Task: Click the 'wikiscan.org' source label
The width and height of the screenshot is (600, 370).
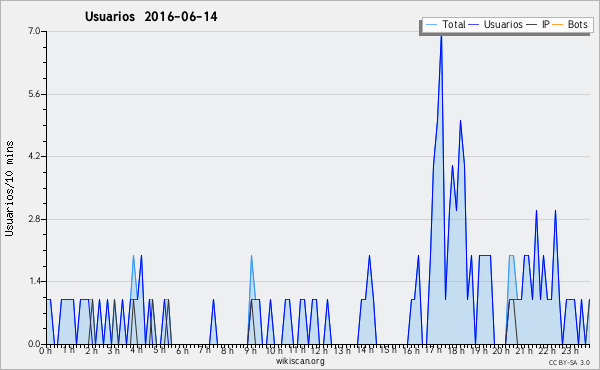Action: point(300,361)
